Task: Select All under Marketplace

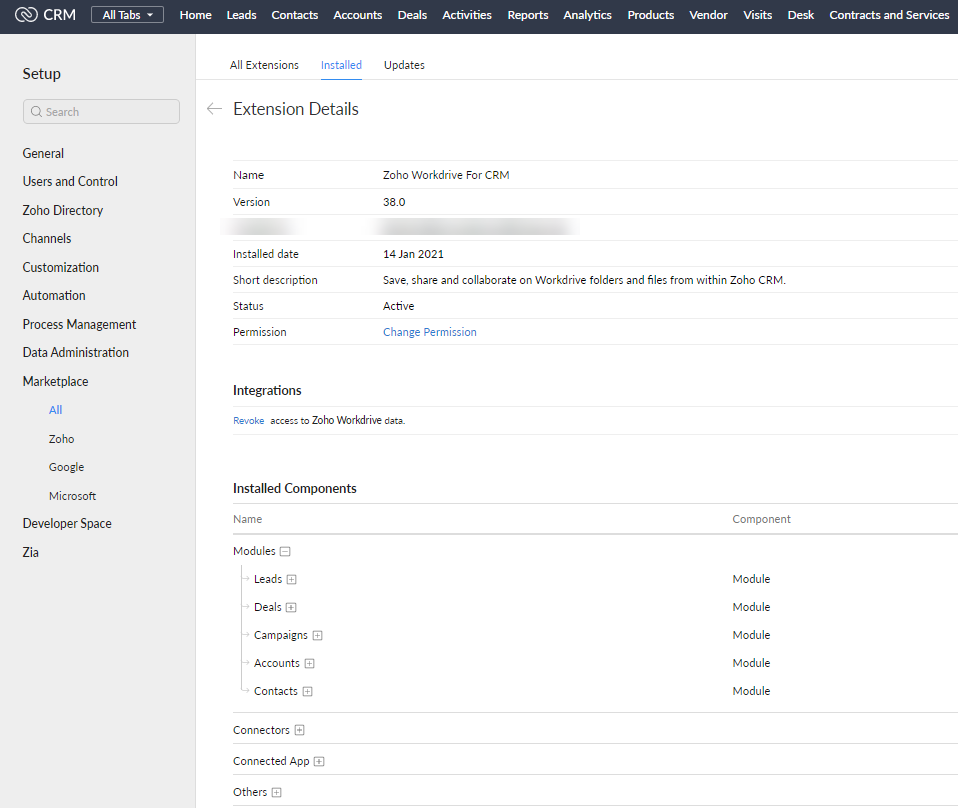Action: (55, 410)
